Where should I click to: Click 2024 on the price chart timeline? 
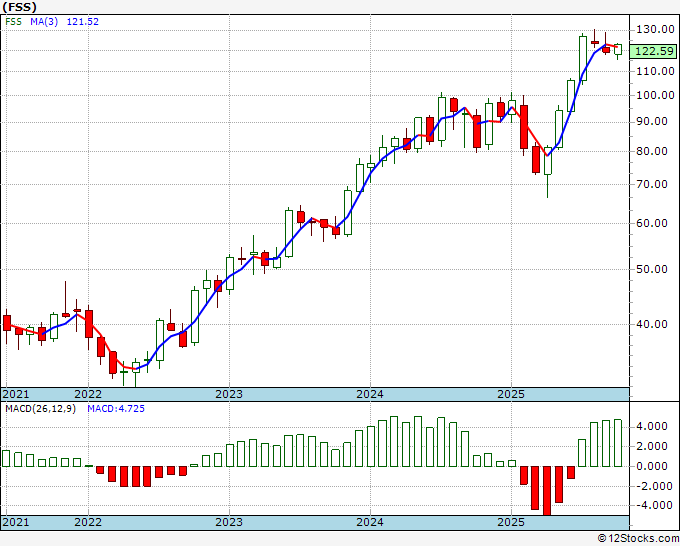click(x=370, y=394)
